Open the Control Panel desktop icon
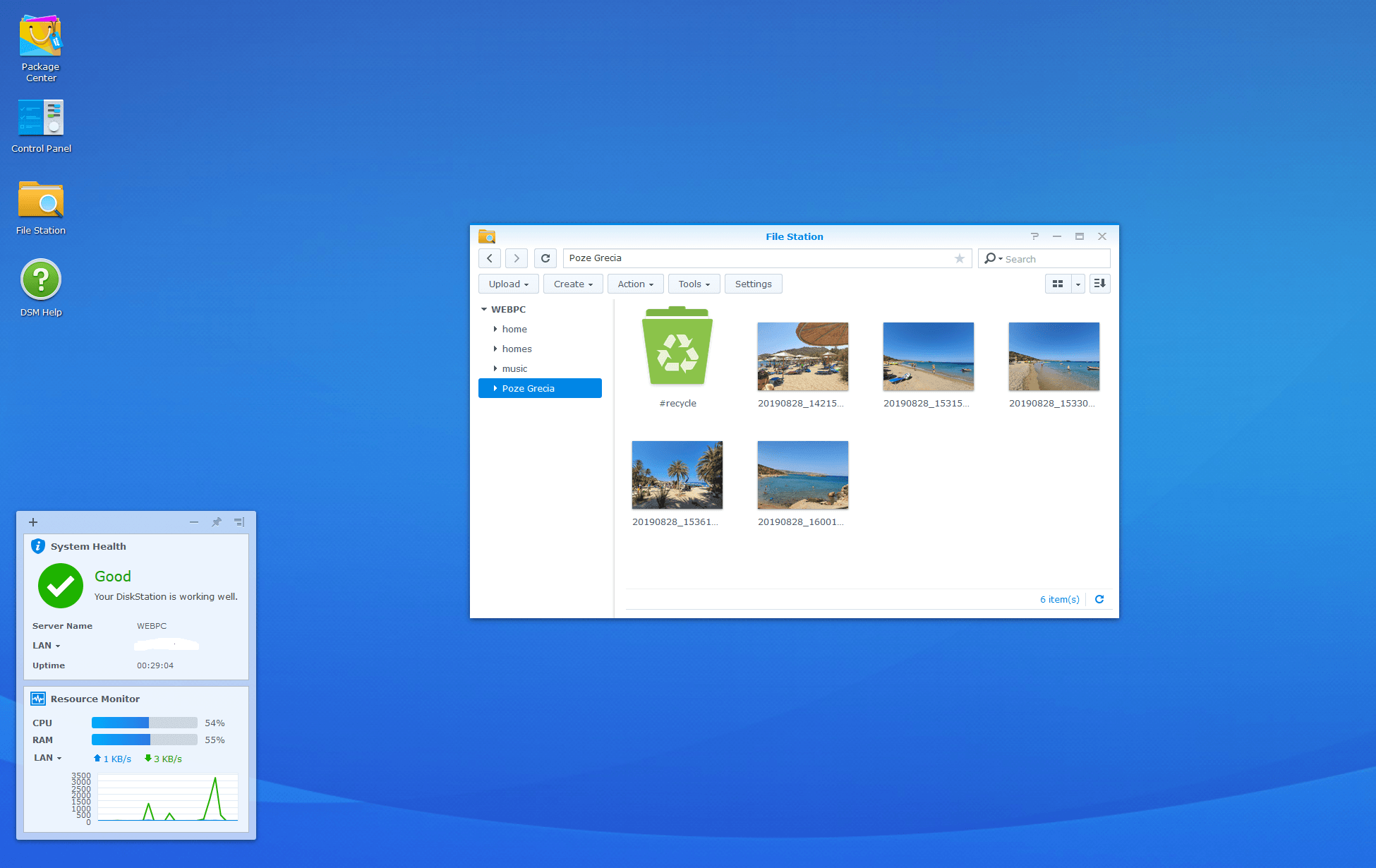This screenshot has width=1376, height=868. (41, 118)
